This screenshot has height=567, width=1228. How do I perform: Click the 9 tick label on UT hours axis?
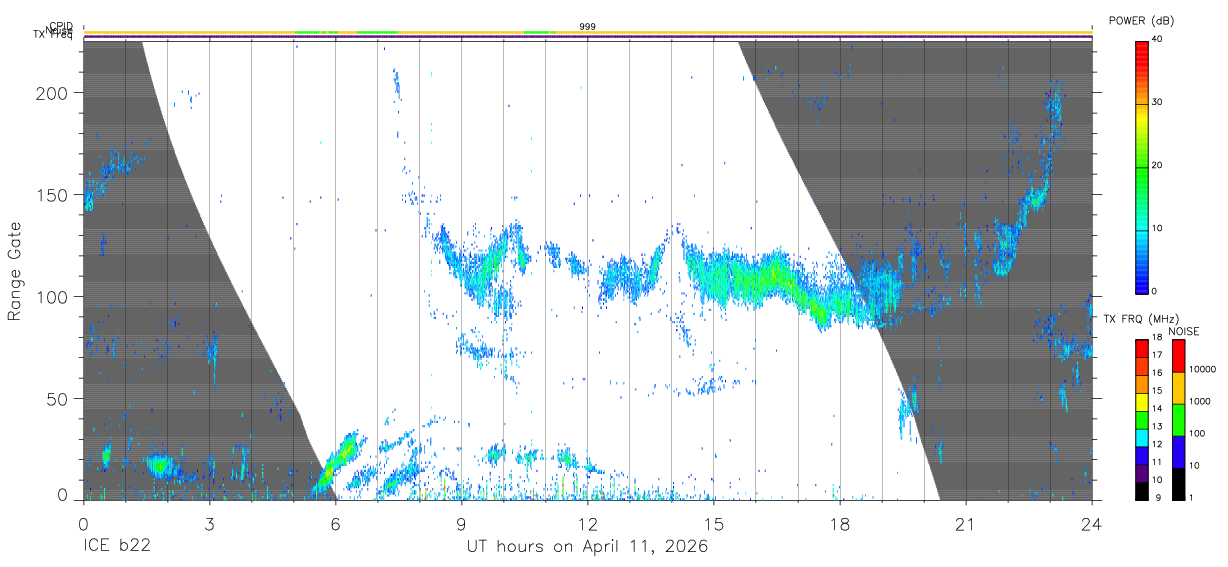click(461, 523)
